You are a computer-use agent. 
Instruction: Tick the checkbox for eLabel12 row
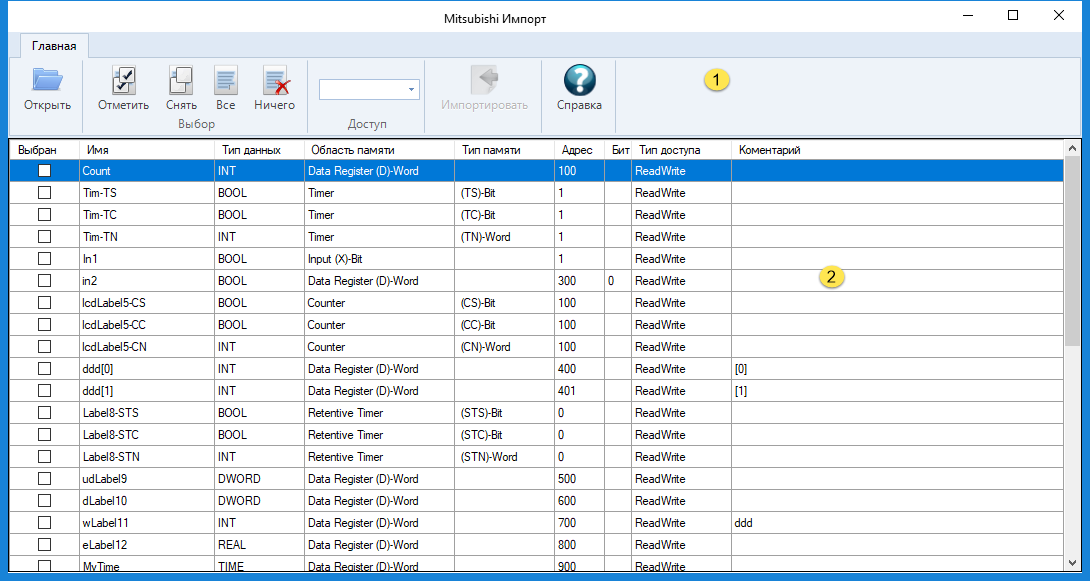pyautogui.click(x=44, y=545)
